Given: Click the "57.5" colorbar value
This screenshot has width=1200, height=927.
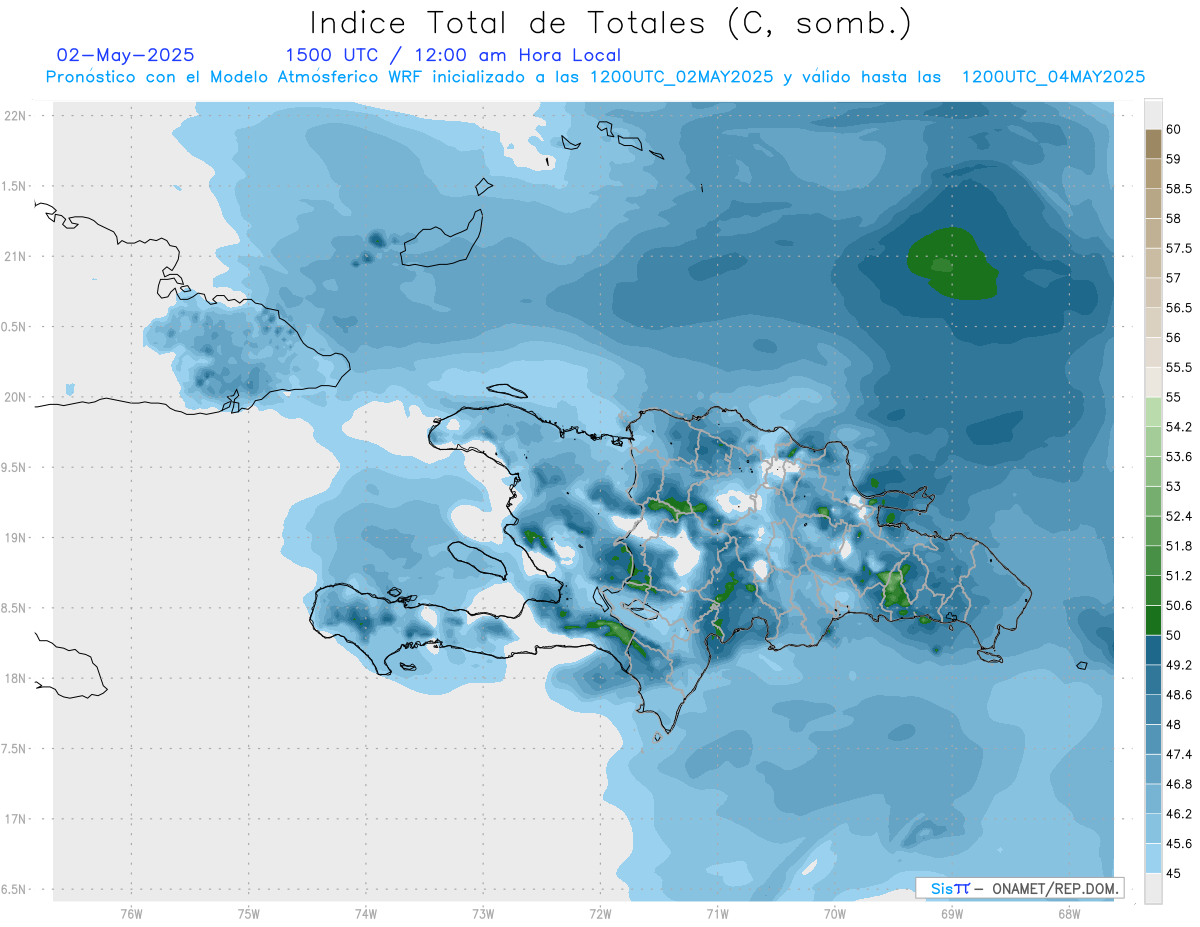Looking at the screenshot, I should [1179, 248].
